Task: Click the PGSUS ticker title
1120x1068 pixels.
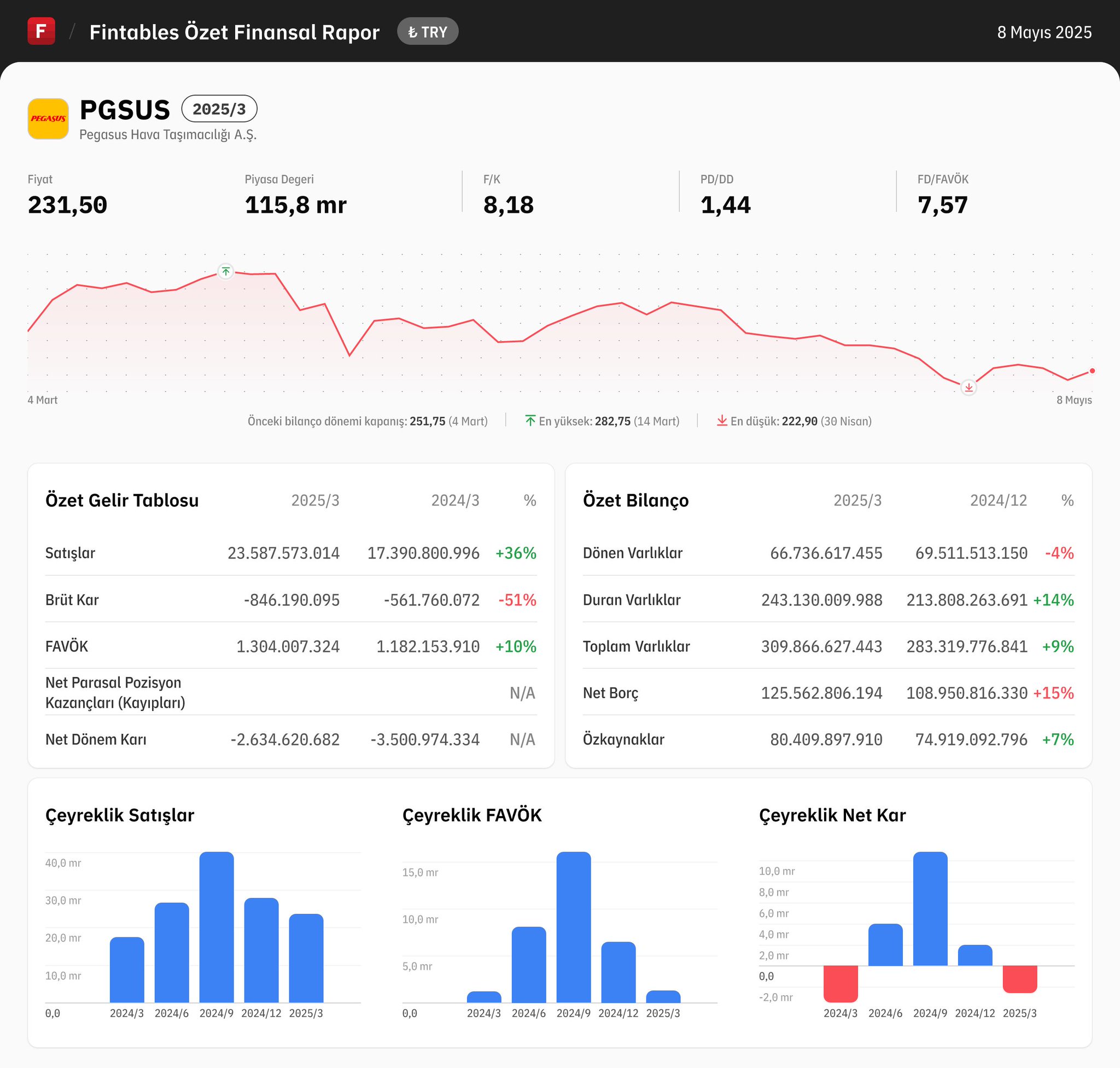Action: tap(125, 109)
